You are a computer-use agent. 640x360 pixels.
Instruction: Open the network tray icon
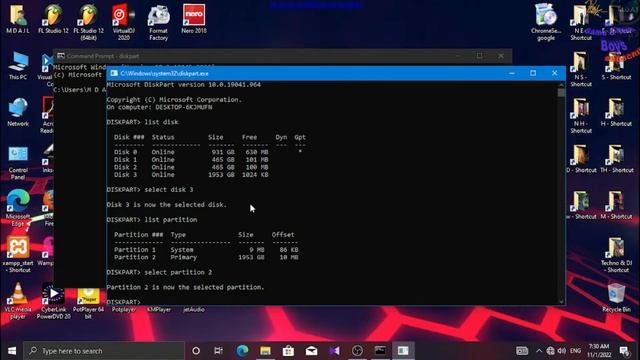pyautogui.click(x=550, y=351)
